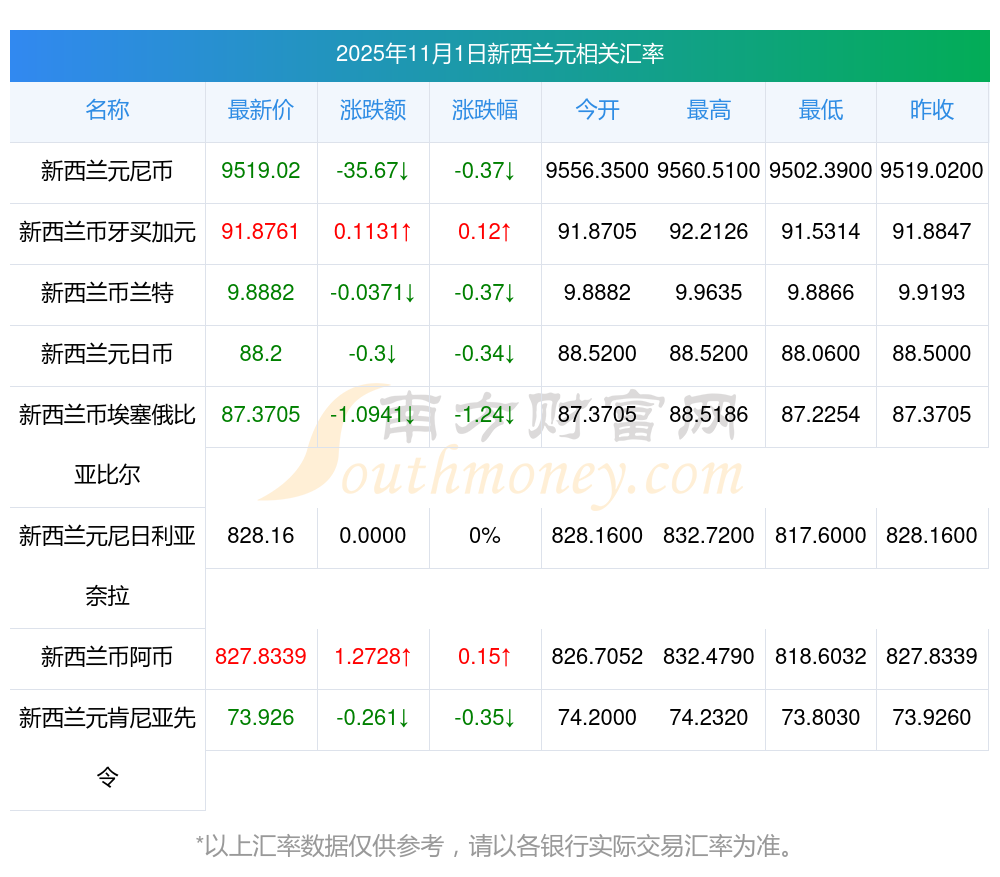
Task: Select the 最低 column header
Action: (820, 110)
